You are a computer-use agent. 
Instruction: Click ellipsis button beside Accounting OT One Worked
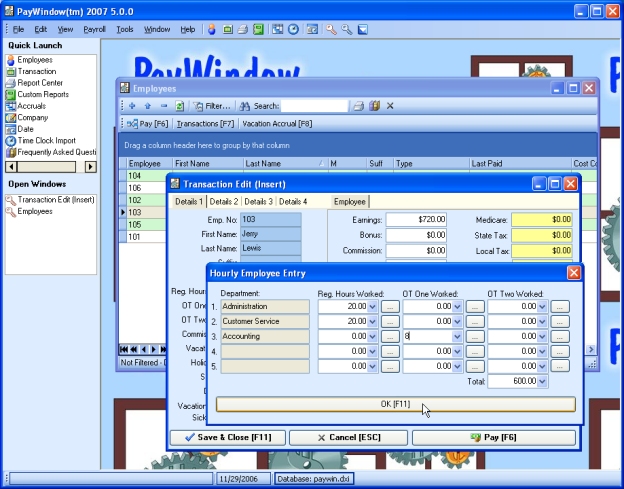coord(475,336)
